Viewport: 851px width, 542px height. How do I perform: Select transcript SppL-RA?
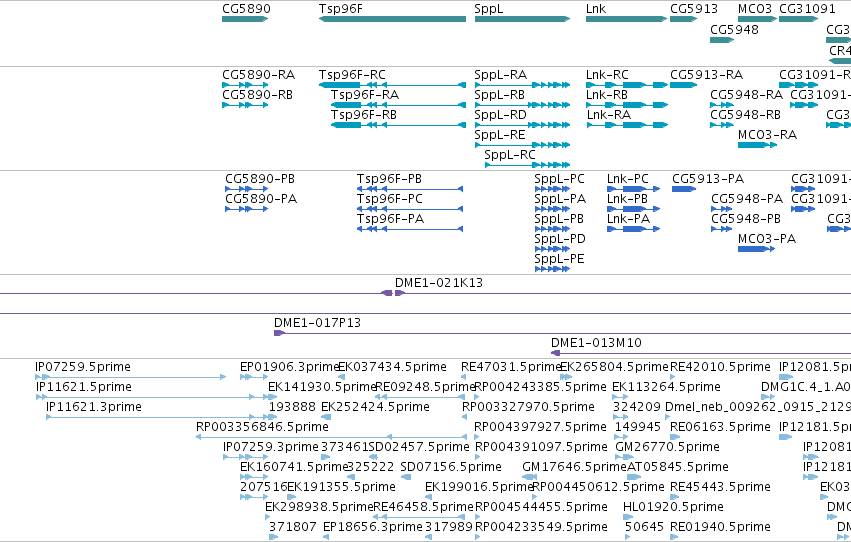pos(522,85)
